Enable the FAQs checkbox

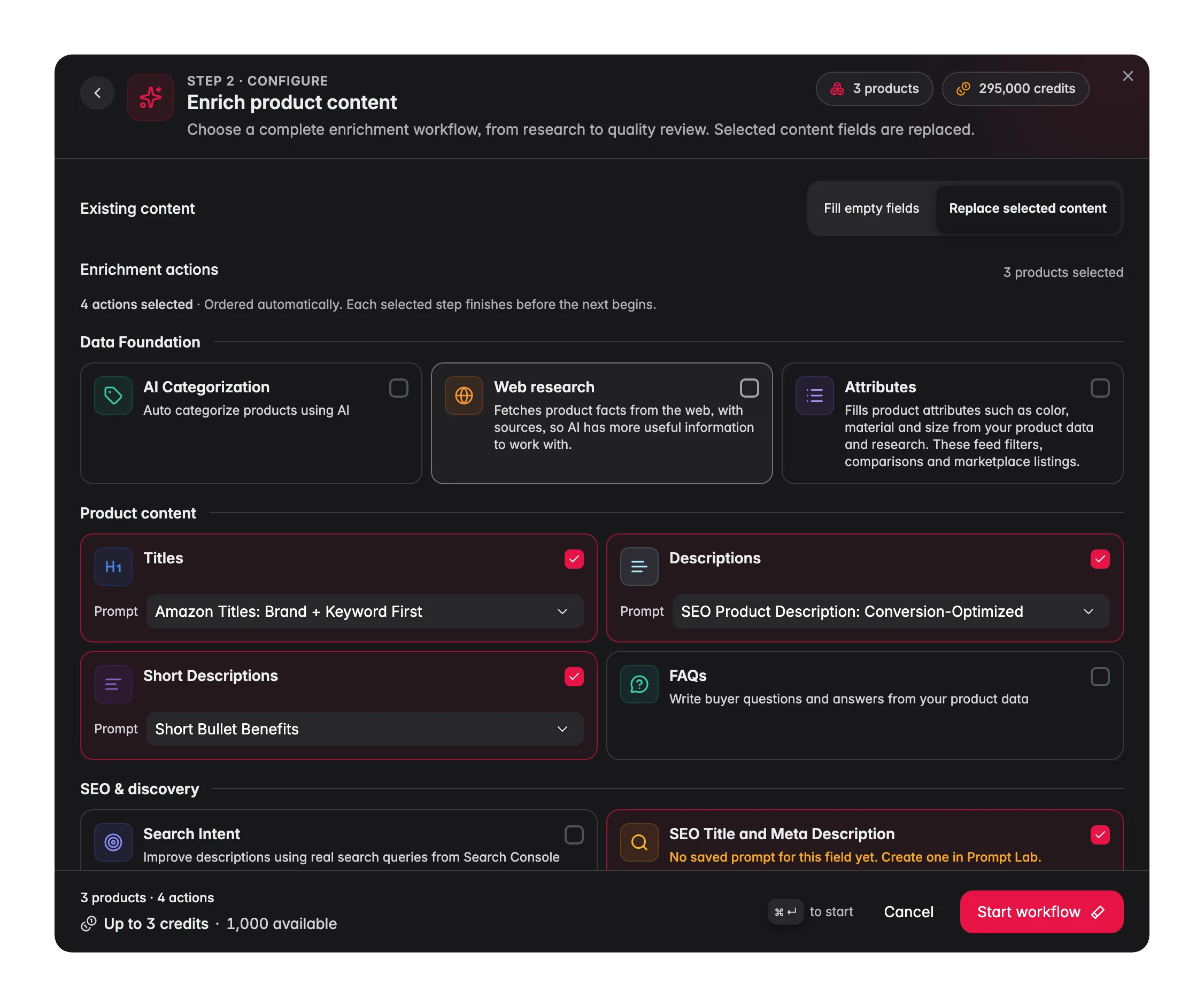[1100, 677]
